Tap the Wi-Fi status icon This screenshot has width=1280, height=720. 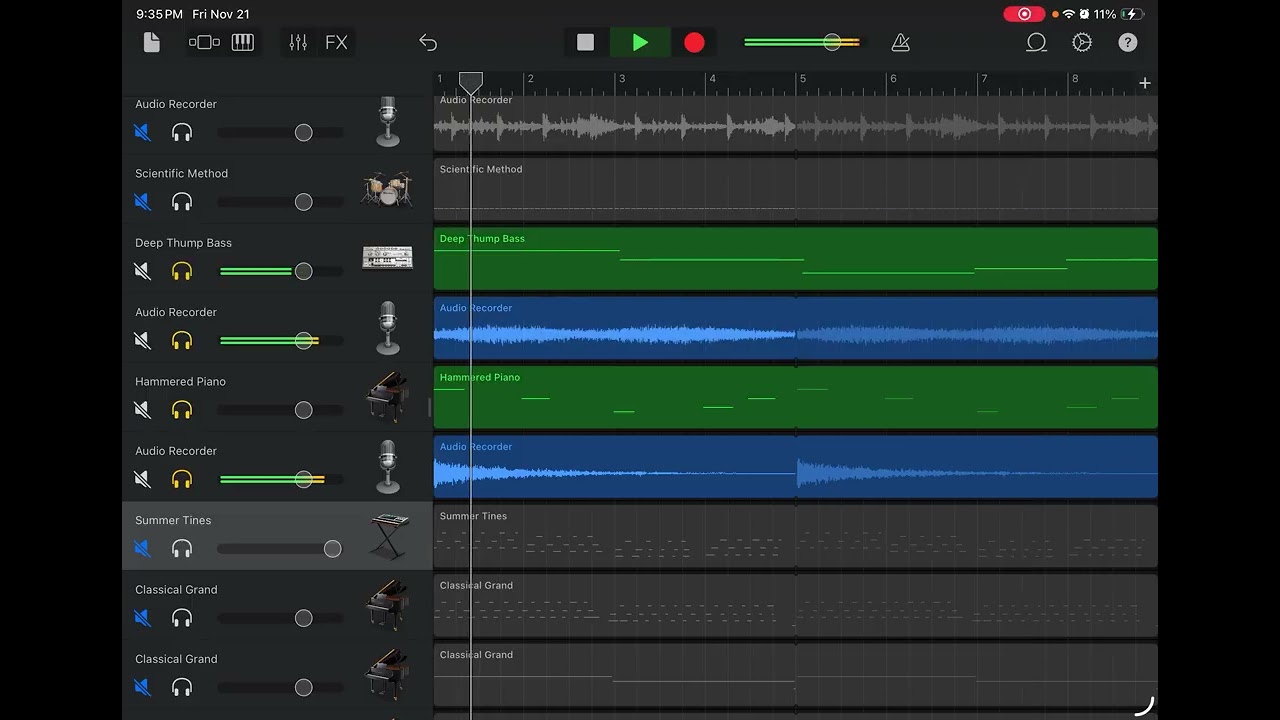coord(1069,14)
